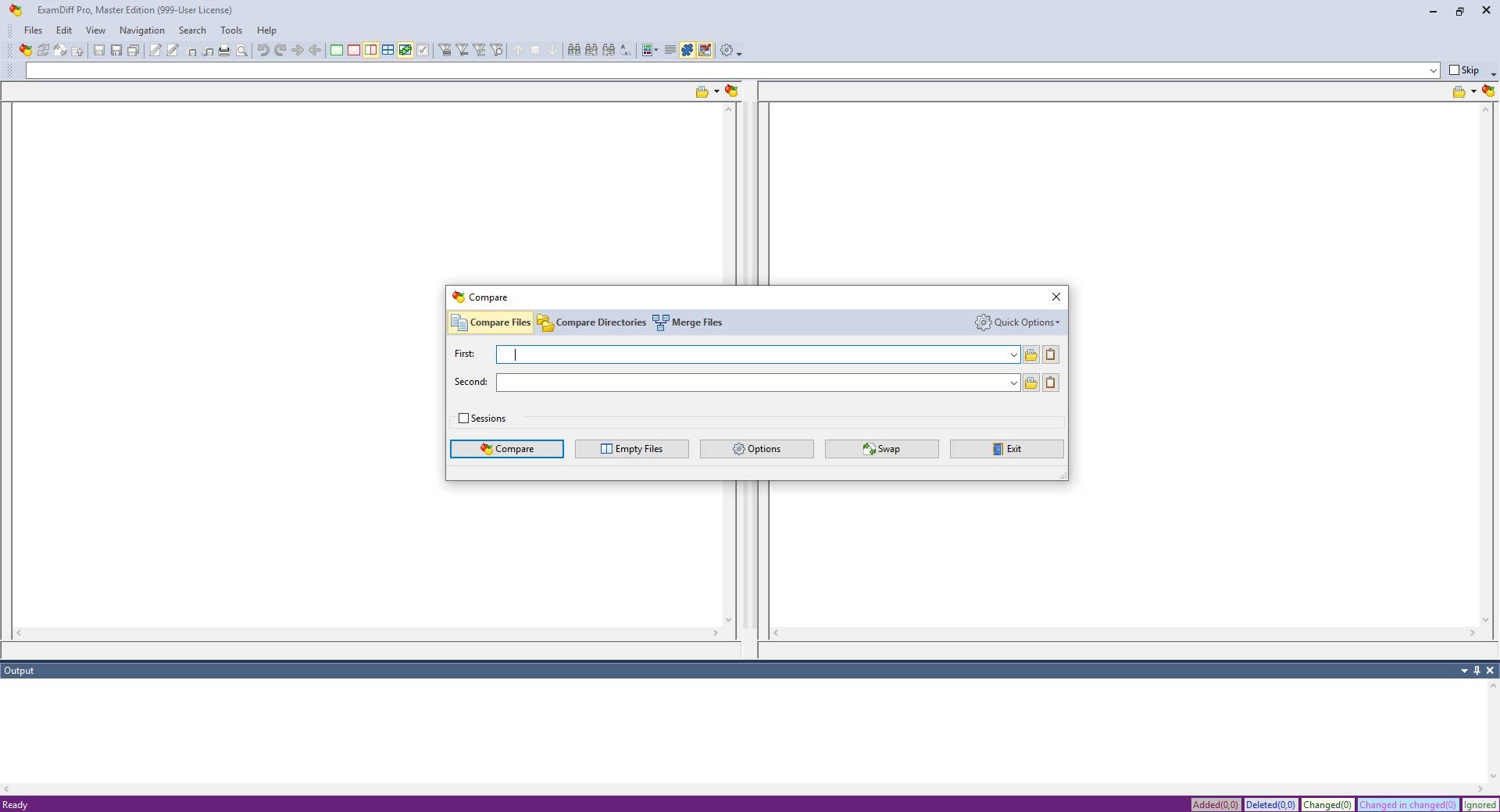Click the Empty Files button

coord(632,449)
